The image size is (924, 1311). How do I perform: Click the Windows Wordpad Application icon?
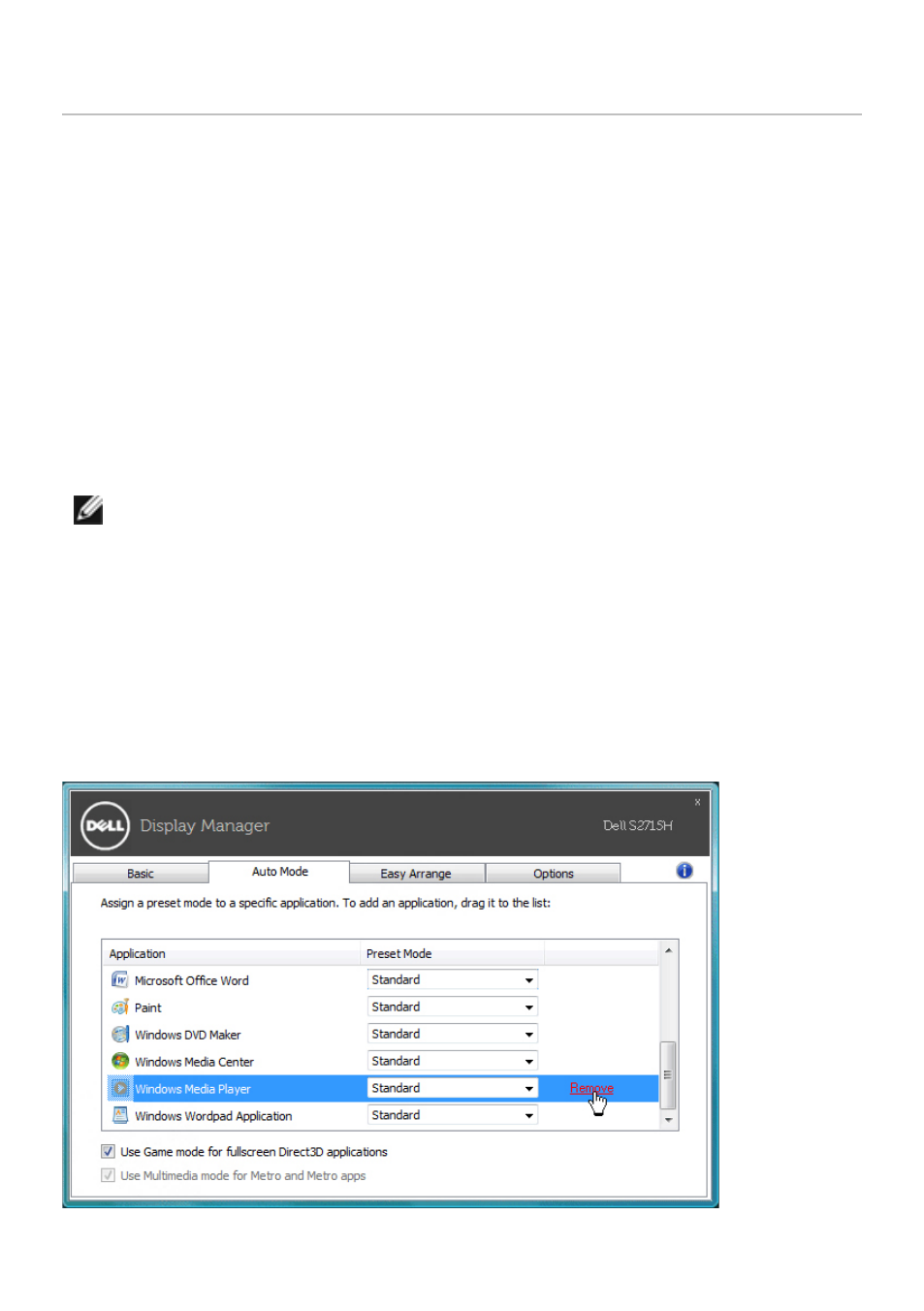click(x=119, y=1116)
